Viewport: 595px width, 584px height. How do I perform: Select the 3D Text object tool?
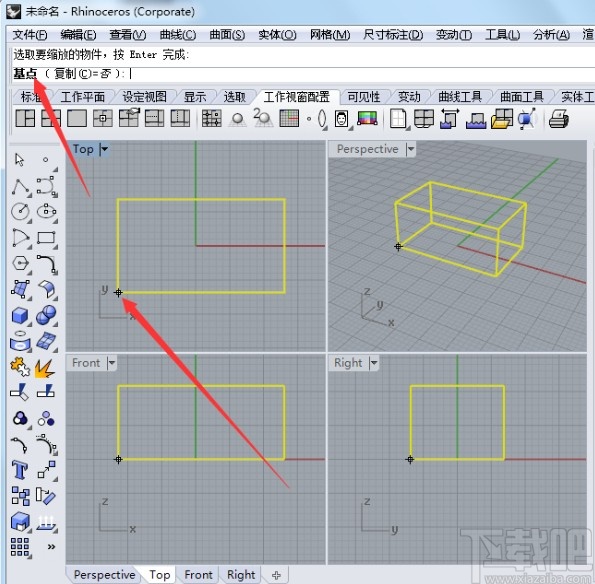pyautogui.click(x=20, y=470)
